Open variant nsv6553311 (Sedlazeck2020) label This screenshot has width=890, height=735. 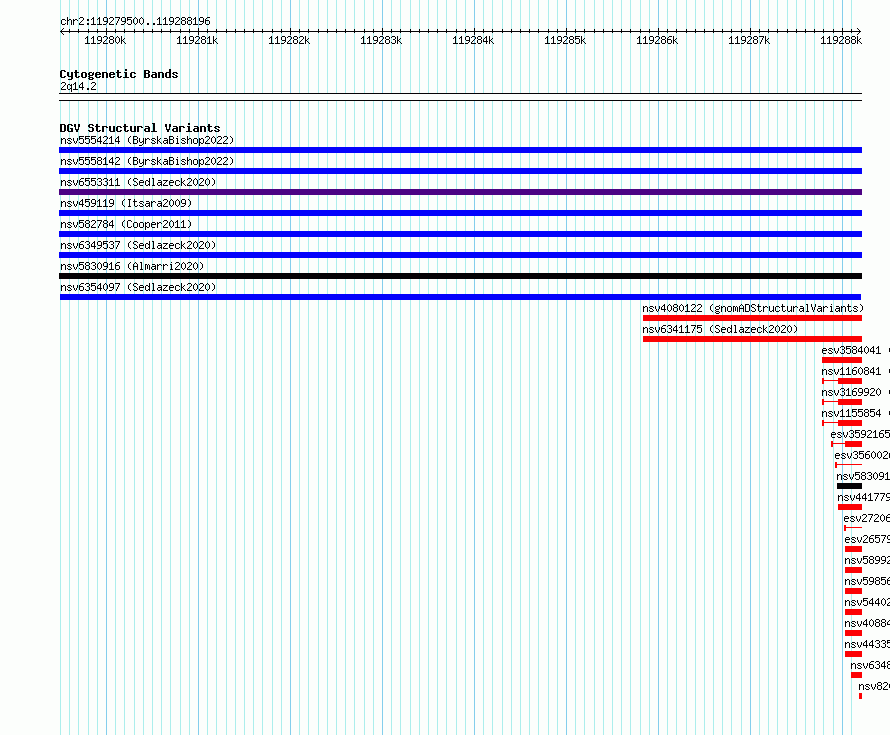pos(138,182)
